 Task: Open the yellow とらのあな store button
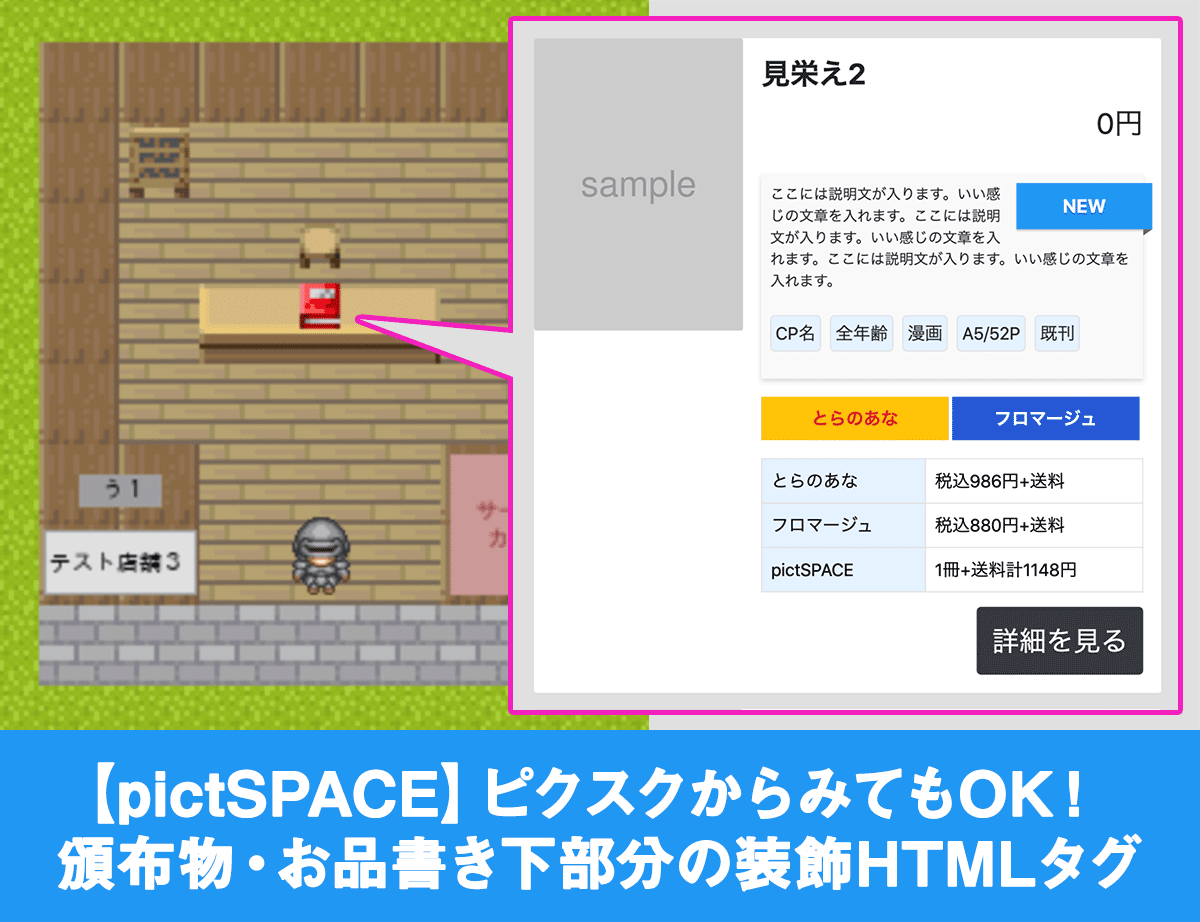point(854,419)
